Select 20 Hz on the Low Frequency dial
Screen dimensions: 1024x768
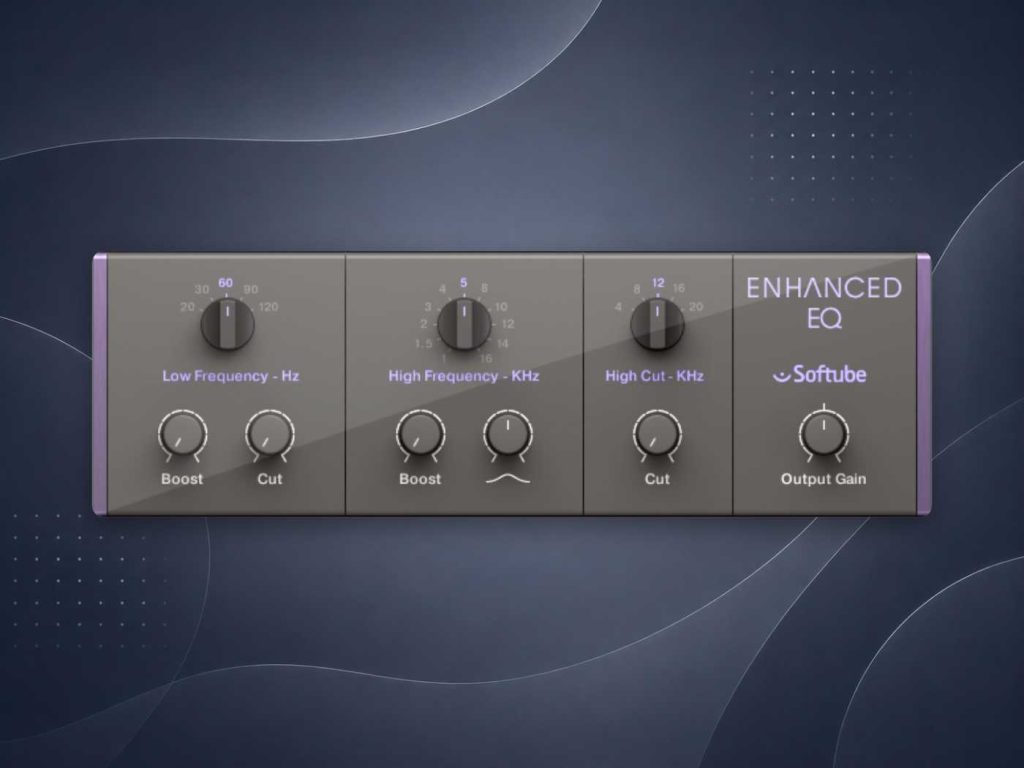187,307
